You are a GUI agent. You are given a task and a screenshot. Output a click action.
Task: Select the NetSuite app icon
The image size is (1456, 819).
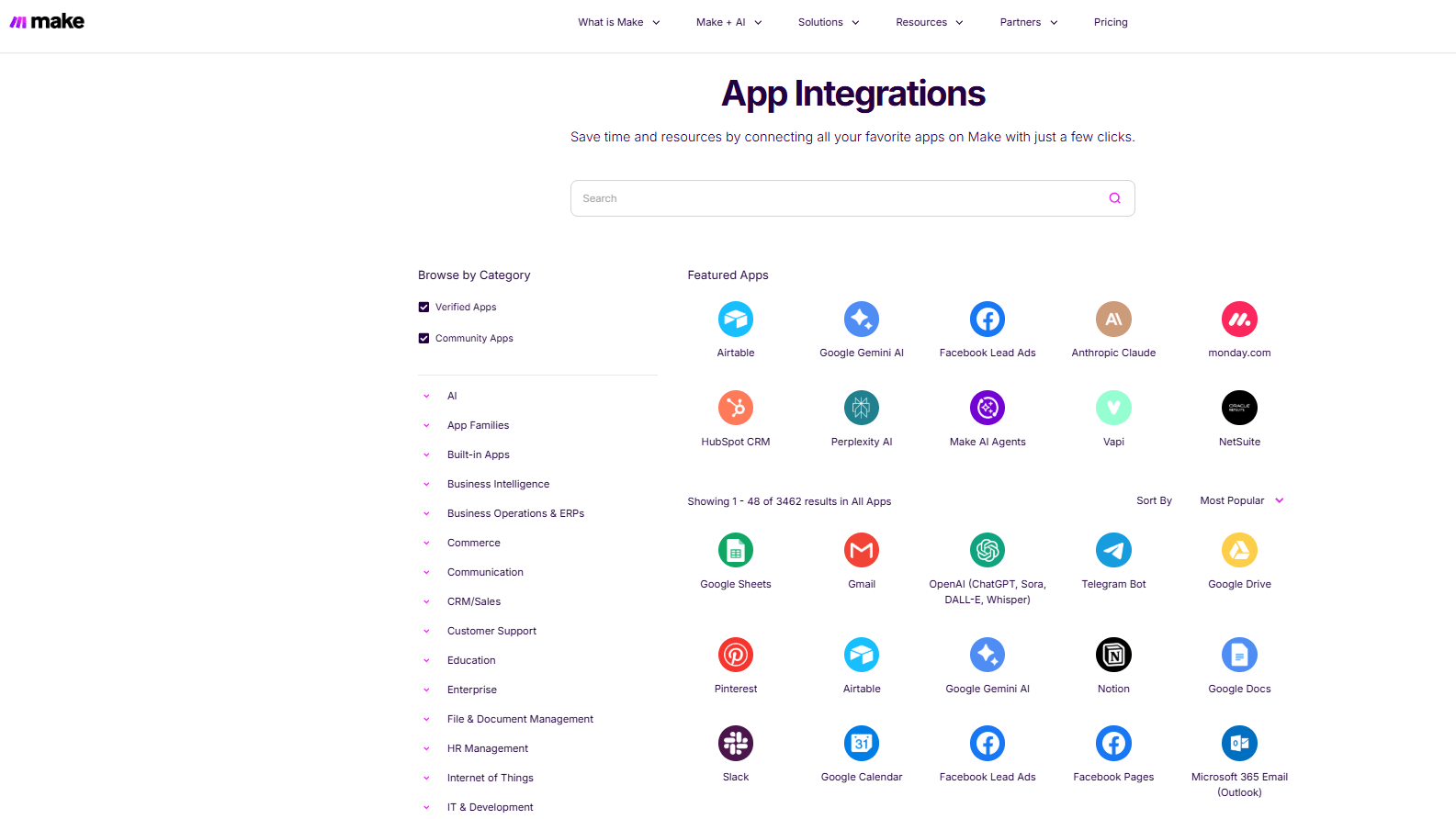point(1239,408)
